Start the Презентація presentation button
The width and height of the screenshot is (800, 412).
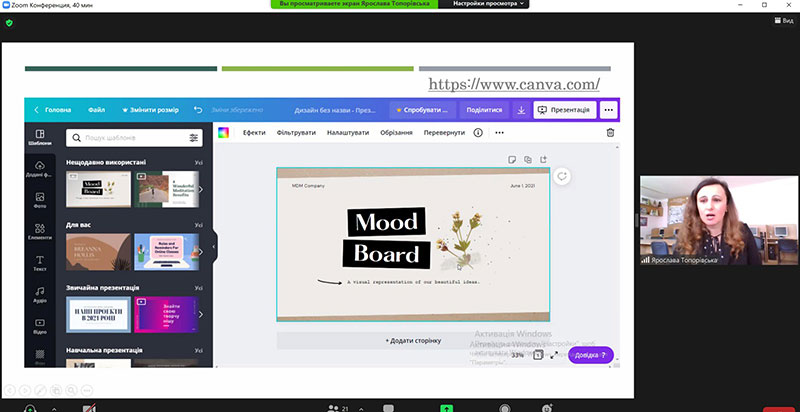click(x=565, y=110)
